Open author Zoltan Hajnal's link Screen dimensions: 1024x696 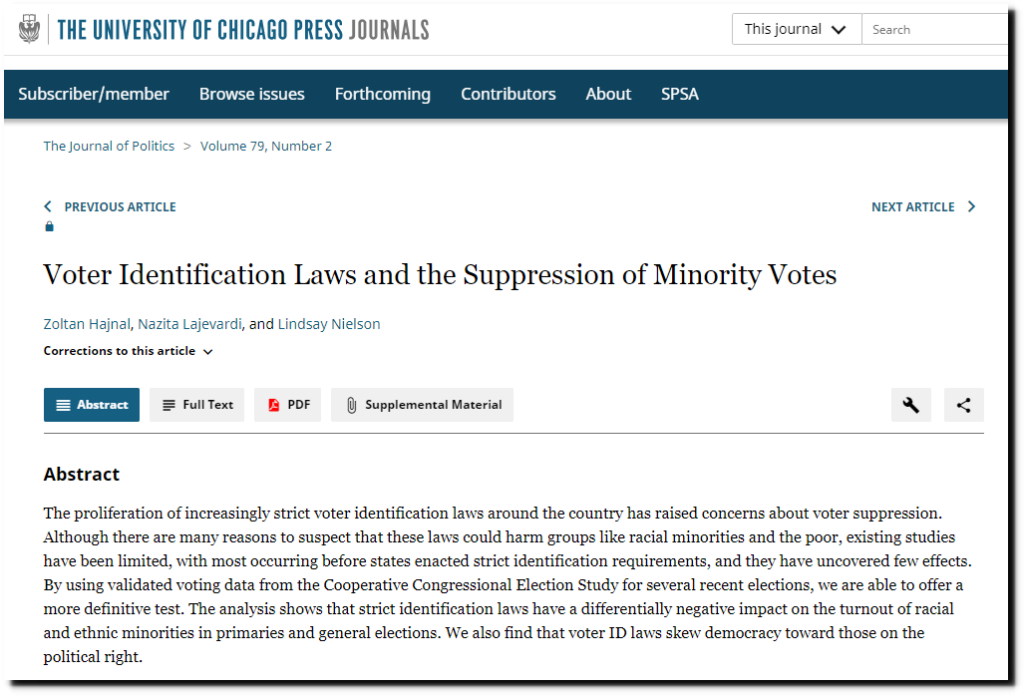coord(87,324)
